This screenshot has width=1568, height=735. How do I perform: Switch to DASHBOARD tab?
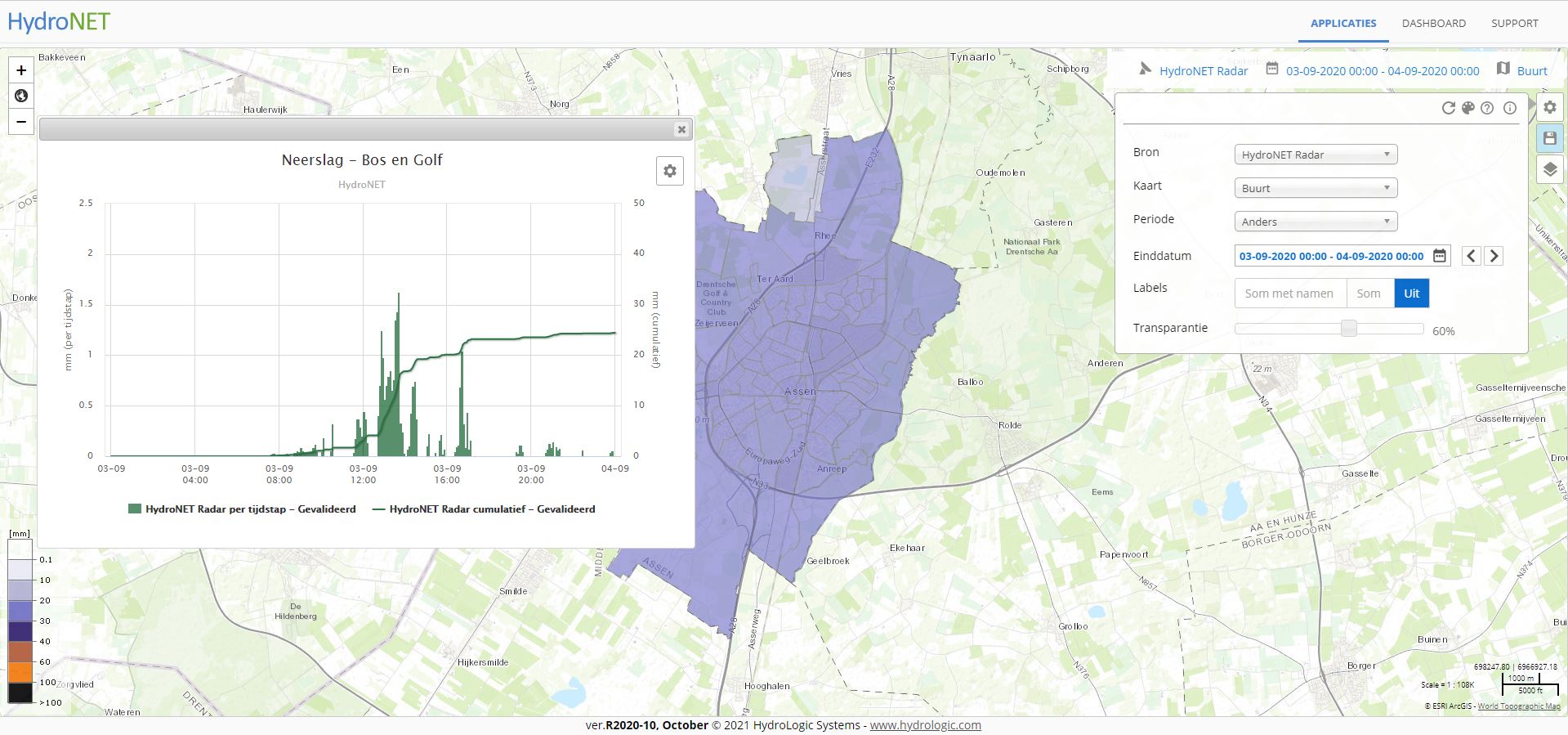(x=1434, y=23)
